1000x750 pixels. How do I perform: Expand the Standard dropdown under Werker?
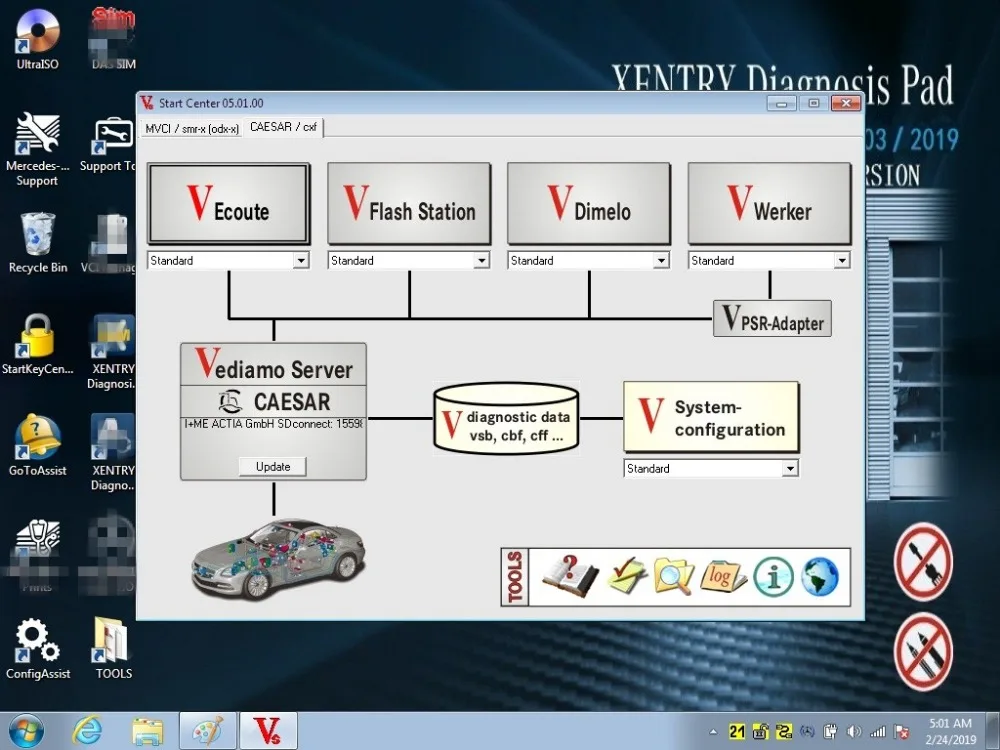point(842,260)
